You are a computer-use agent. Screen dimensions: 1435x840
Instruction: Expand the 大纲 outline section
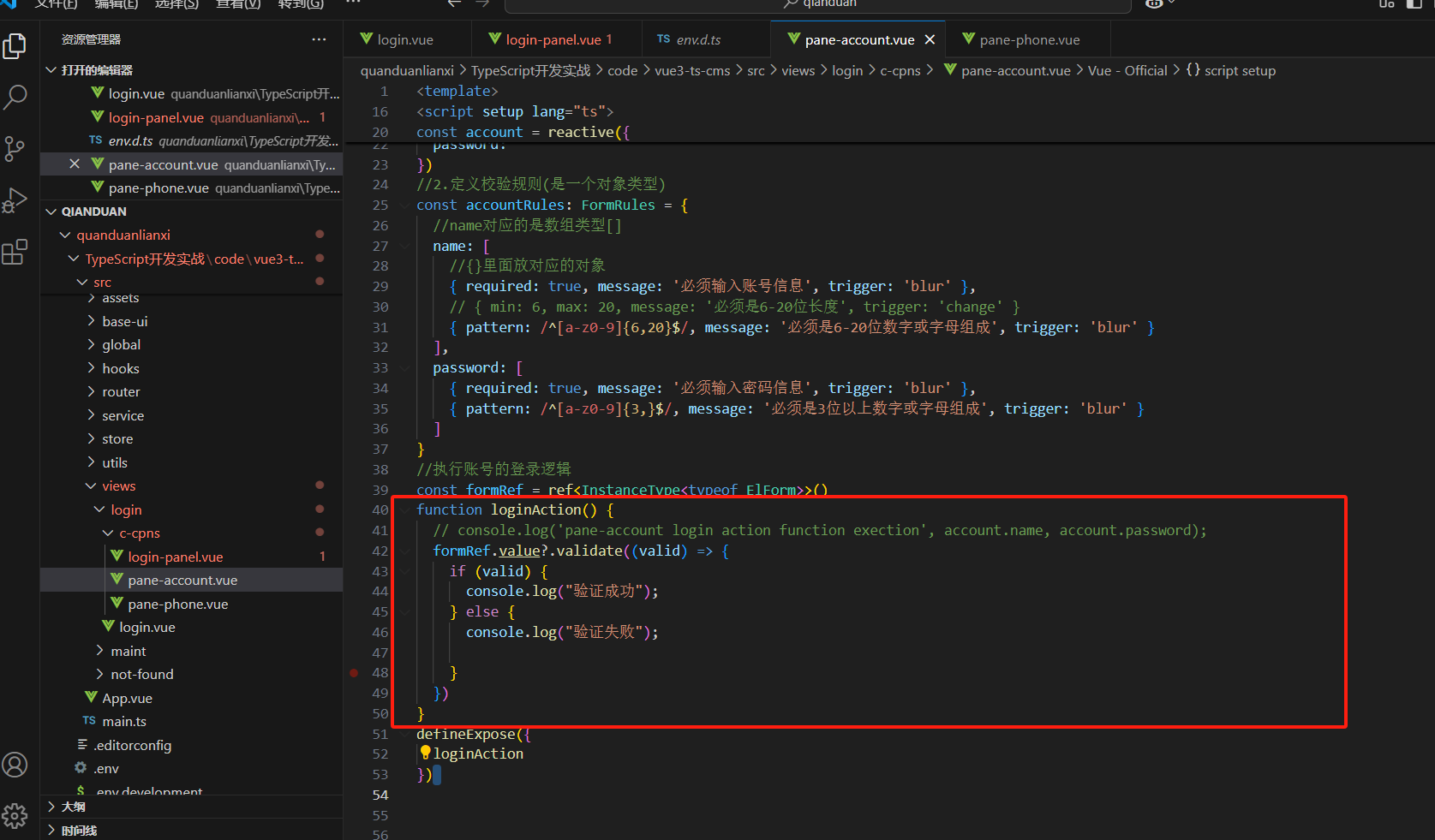tap(191, 807)
